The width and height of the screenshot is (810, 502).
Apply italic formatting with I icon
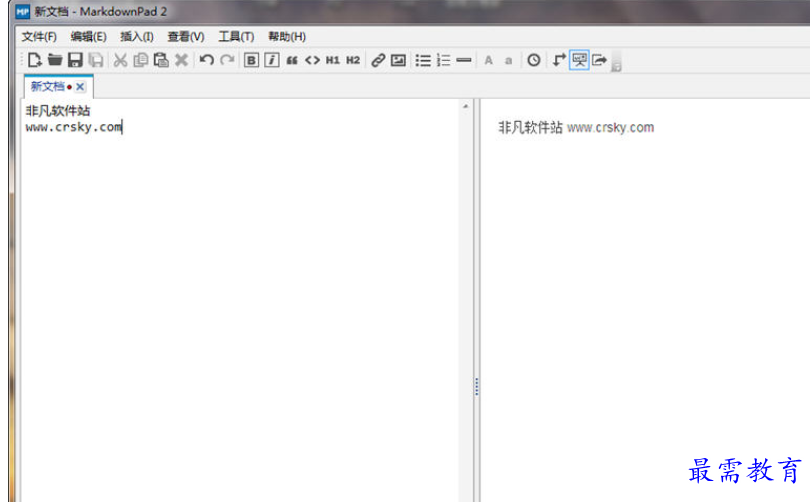pyautogui.click(x=272, y=60)
